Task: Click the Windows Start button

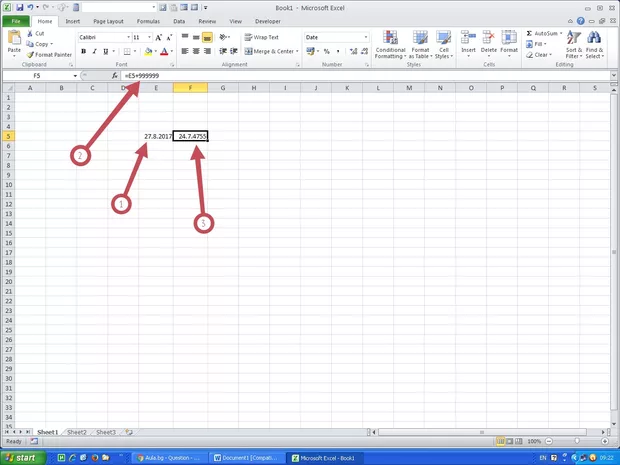Action: coord(23,458)
